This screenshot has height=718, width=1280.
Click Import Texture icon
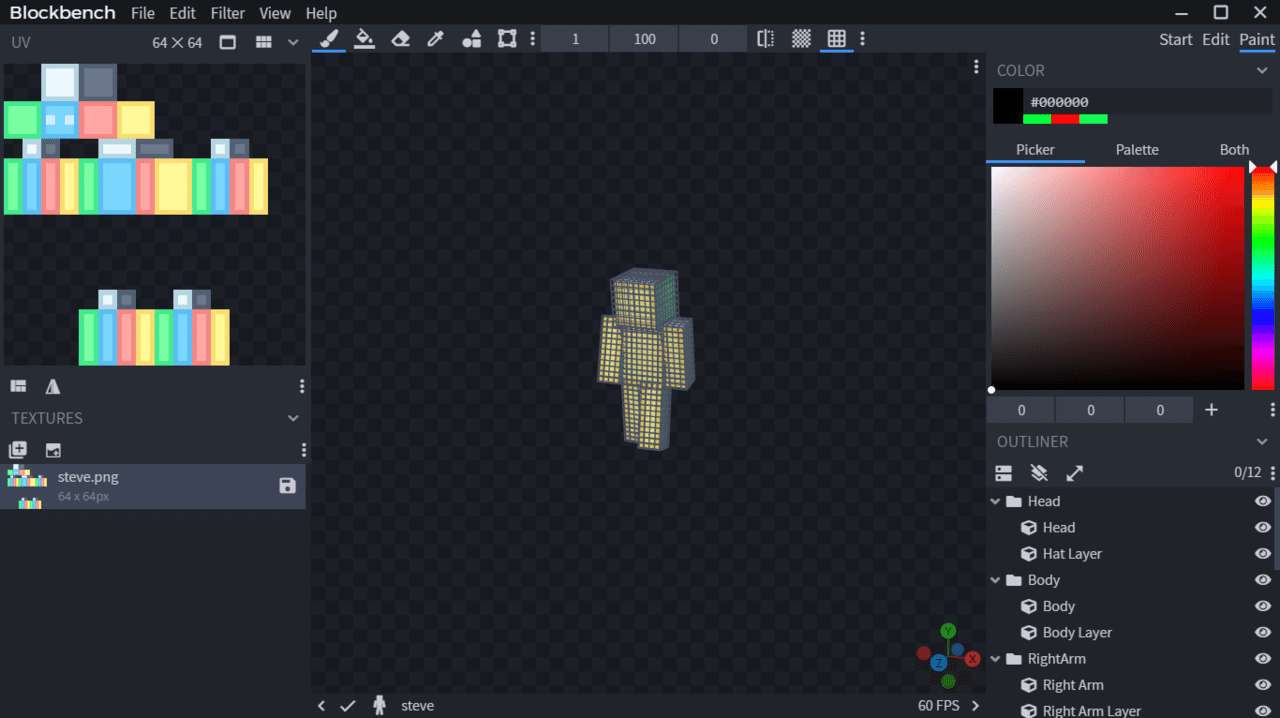pyautogui.click(x=53, y=450)
